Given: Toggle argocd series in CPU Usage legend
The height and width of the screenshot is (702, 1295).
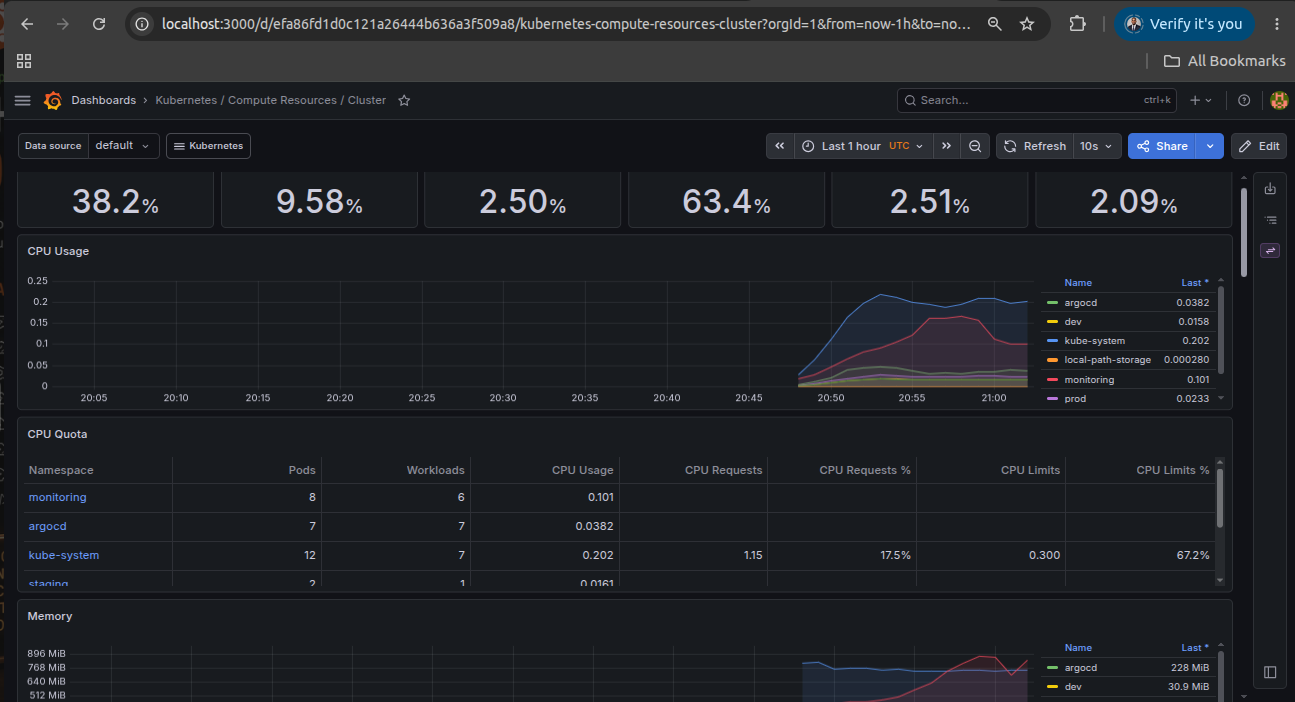Looking at the screenshot, I should click(x=1081, y=302).
